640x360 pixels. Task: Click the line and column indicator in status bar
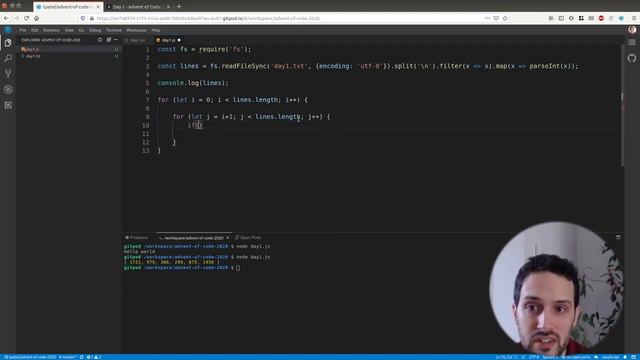pyautogui.click(x=507, y=357)
